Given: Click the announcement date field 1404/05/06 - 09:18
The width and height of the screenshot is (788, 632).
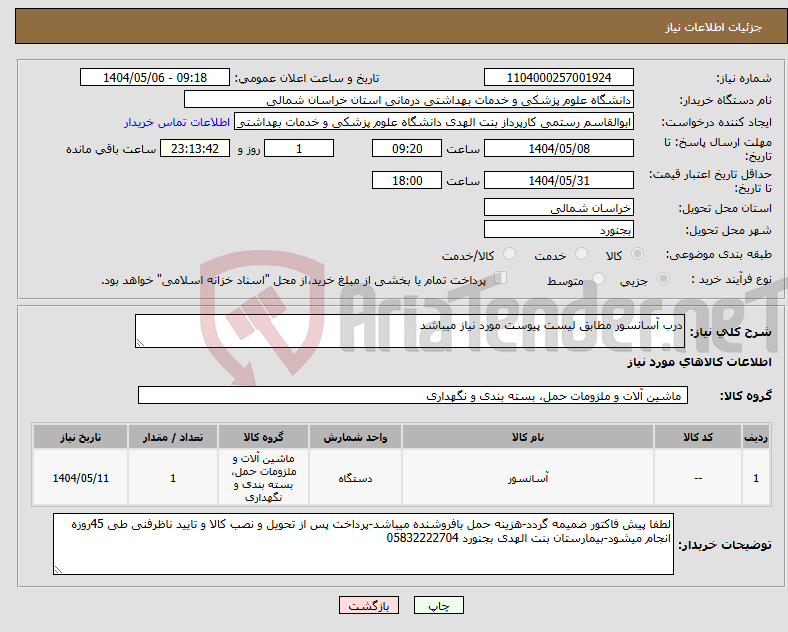Looking at the screenshot, I should click(155, 77).
